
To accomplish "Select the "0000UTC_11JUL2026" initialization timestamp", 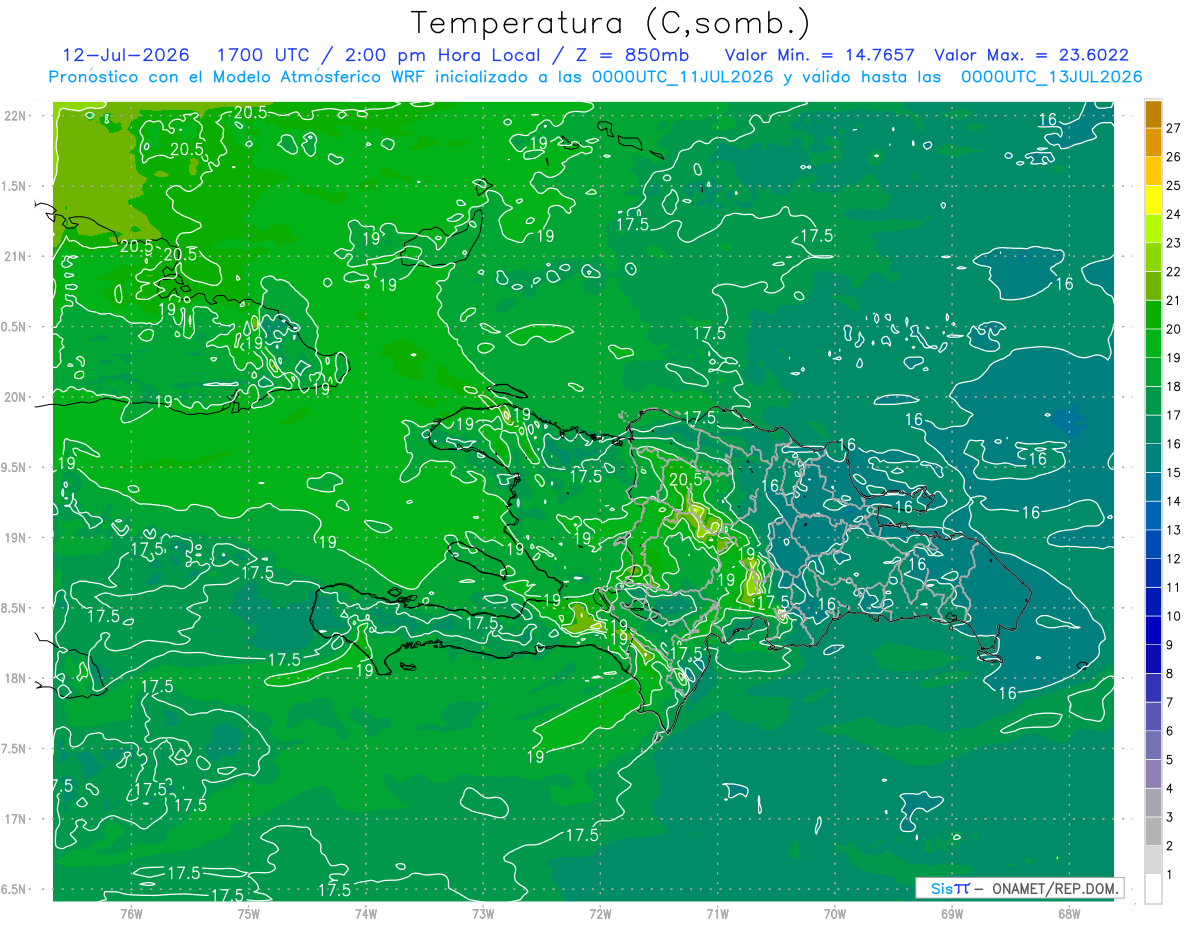I will point(683,77).
